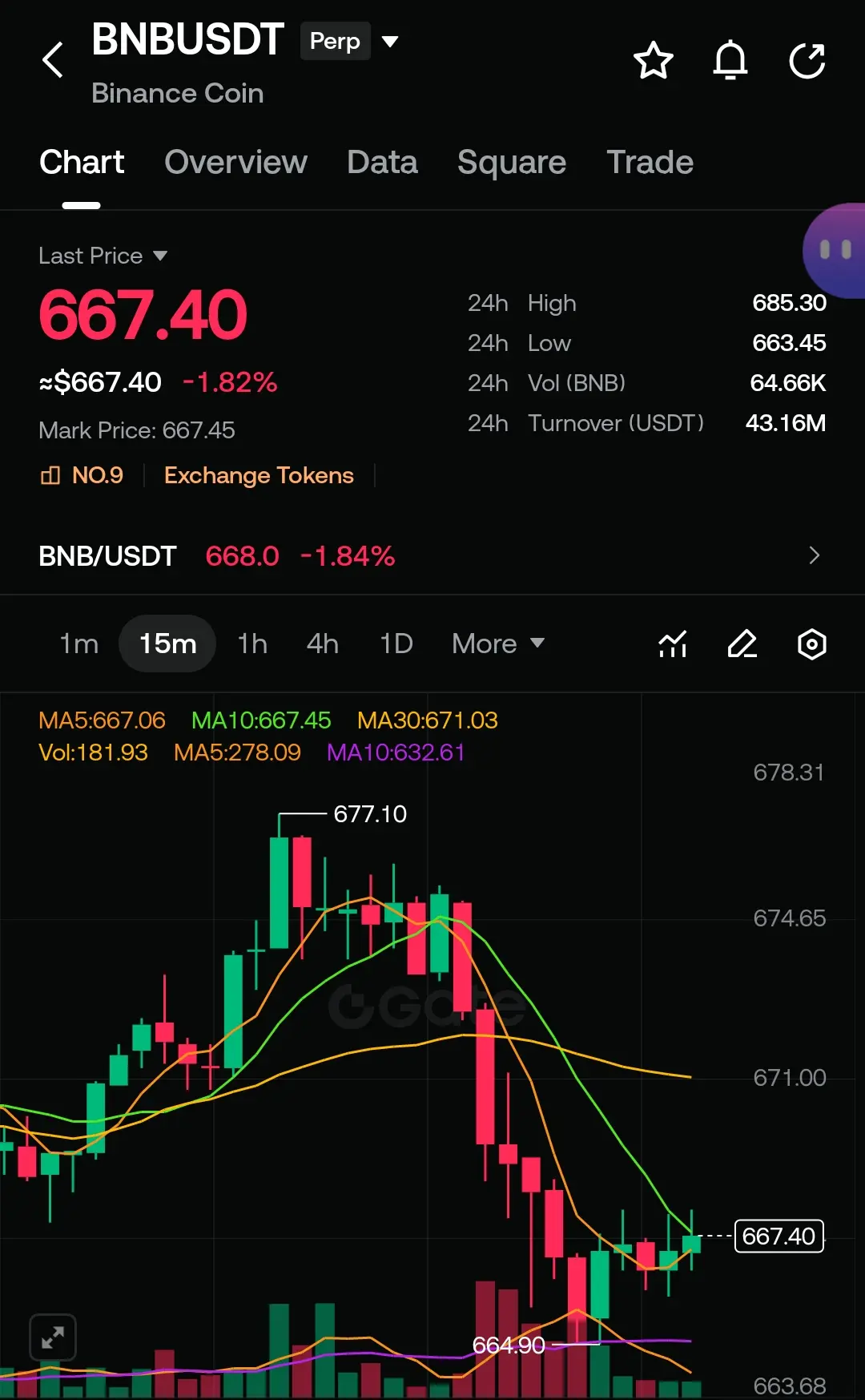This screenshot has height=1400, width=865.
Task: Select the 1h timeframe
Action: pos(252,644)
